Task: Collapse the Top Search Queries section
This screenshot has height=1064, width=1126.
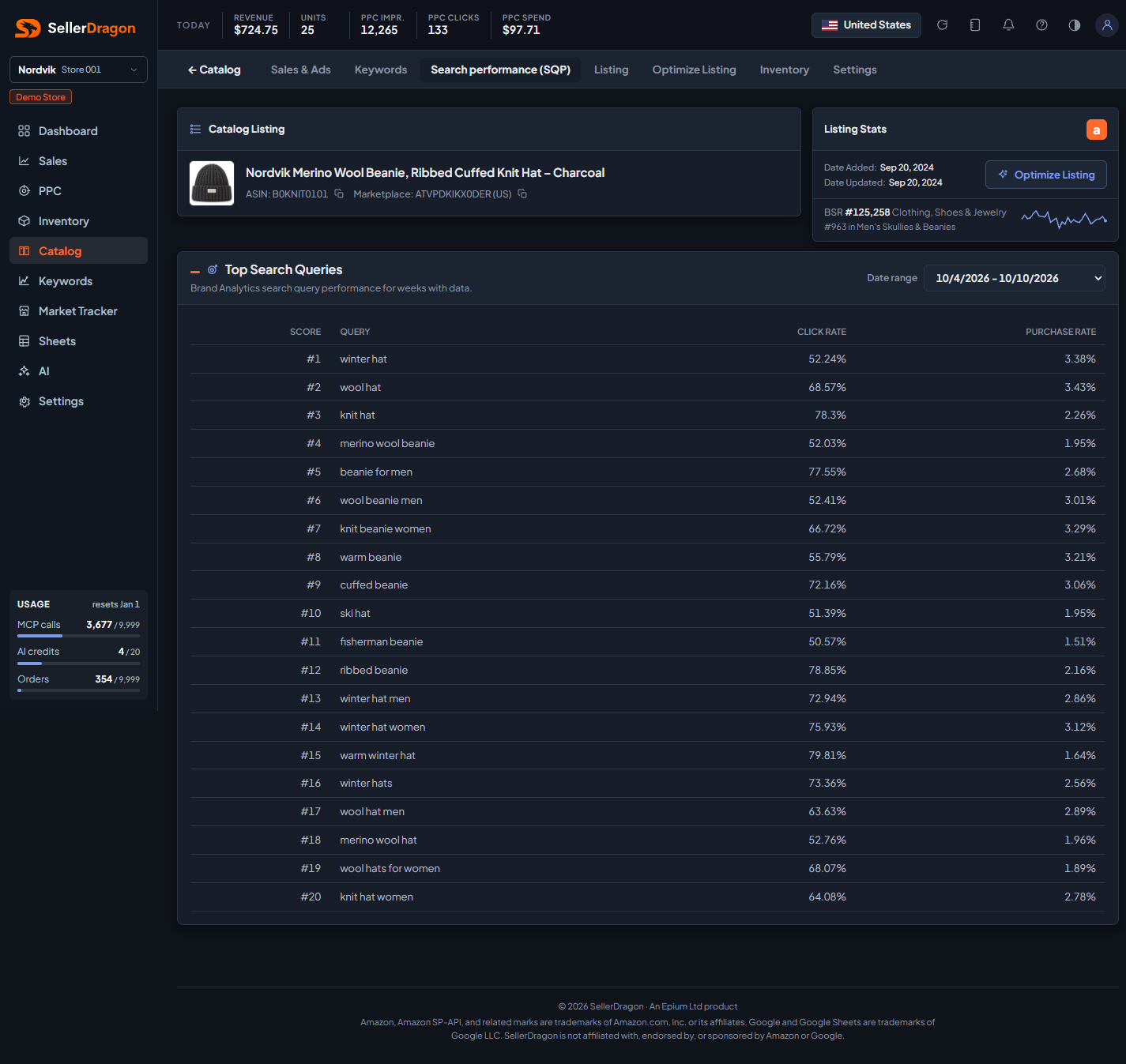Action: (195, 272)
